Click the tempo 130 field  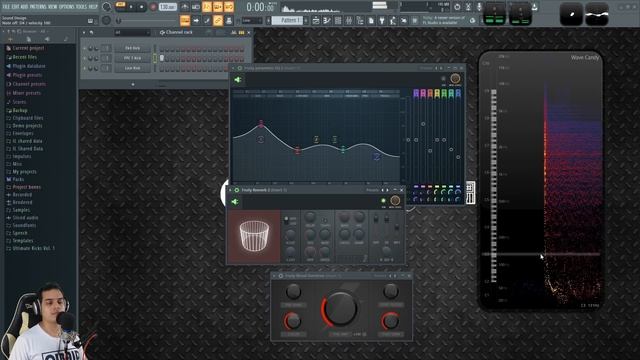click(167, 7)
